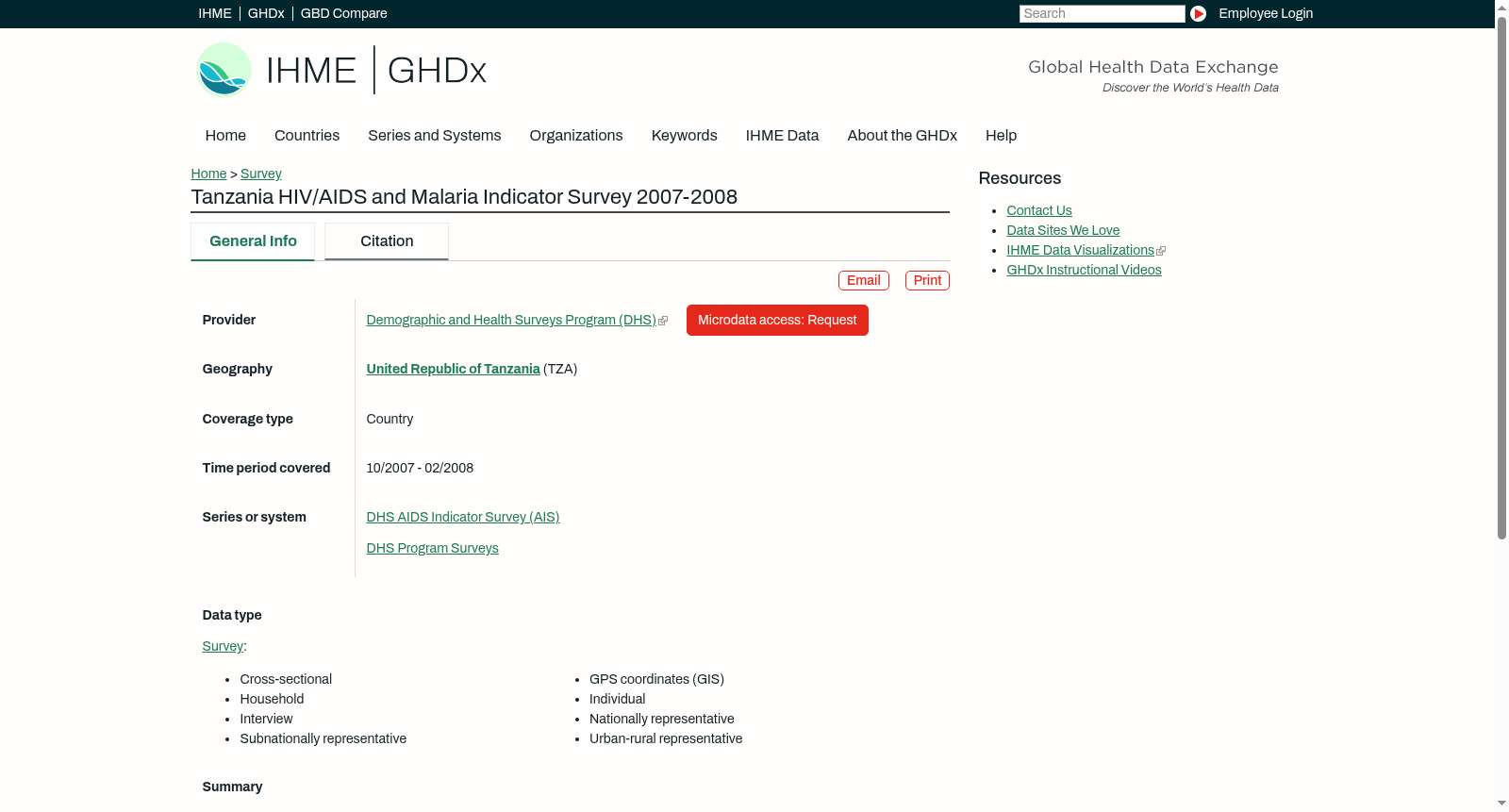Viewport: 1509px width, 812px height.
Task: Click the red search go arrow icon
Action: point(1198,13)
